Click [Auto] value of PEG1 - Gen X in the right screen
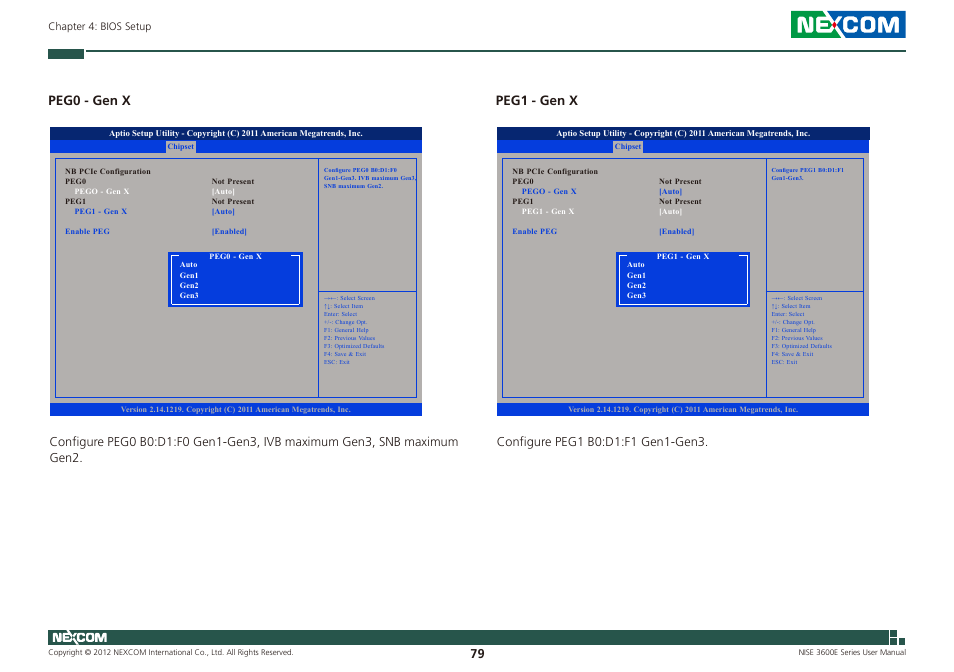 [670, 212]
